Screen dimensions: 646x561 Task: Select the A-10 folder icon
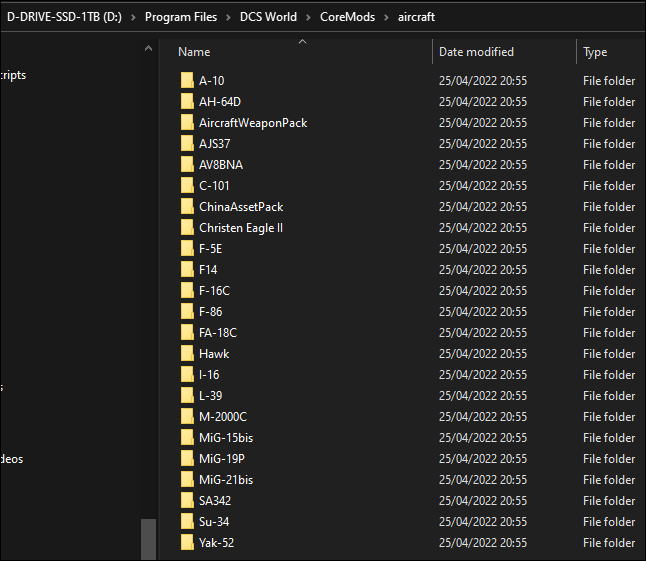pyautogui.click(x=187, y=80)
